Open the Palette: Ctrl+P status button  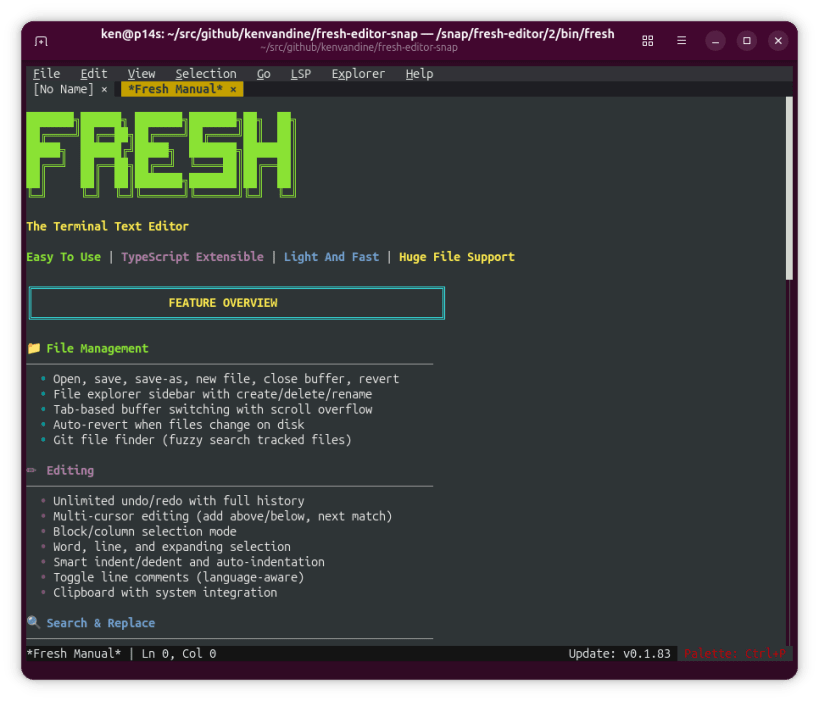pos(734,653)
